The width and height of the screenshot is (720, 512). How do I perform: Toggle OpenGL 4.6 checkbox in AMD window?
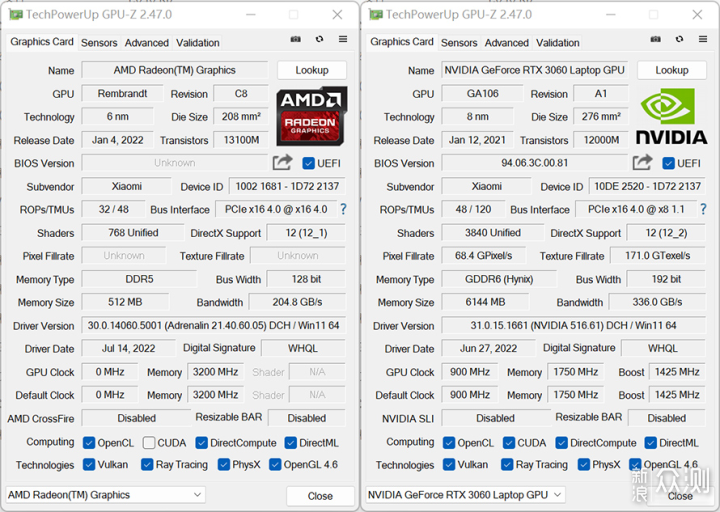(275, 464)
